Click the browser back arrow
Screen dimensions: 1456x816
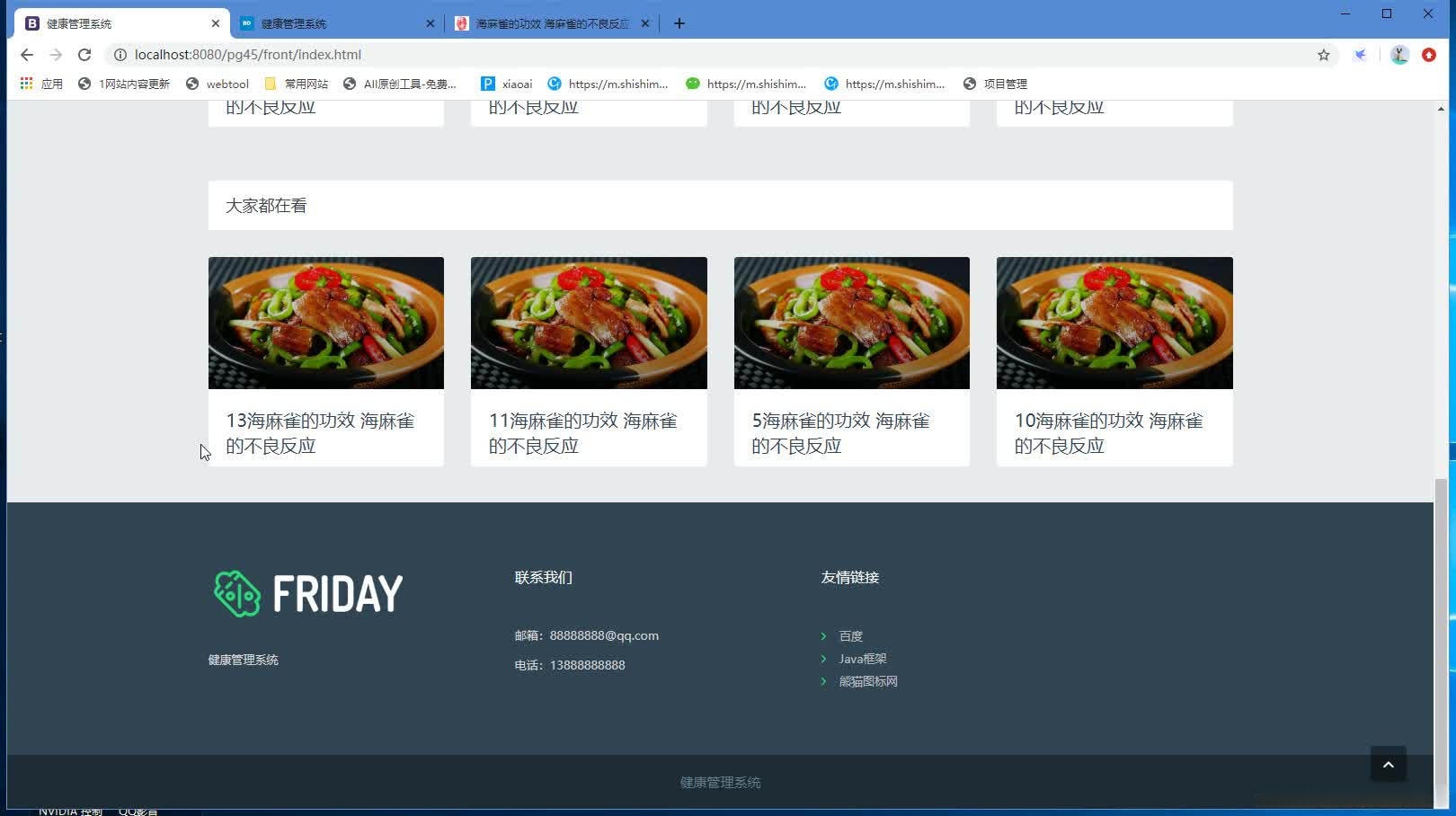[27, 55]
